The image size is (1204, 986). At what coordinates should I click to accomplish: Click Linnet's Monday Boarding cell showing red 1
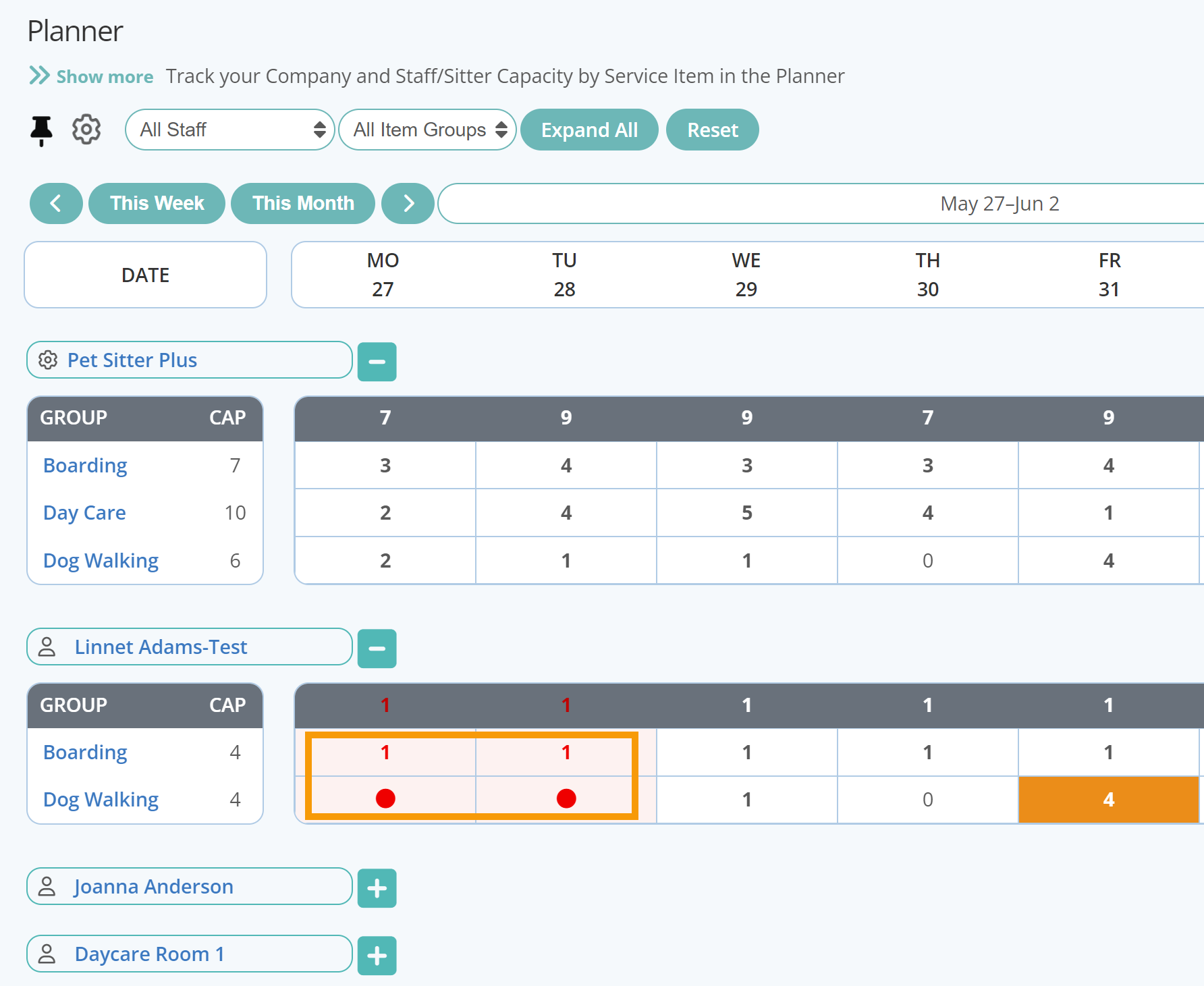coord(385,752)
